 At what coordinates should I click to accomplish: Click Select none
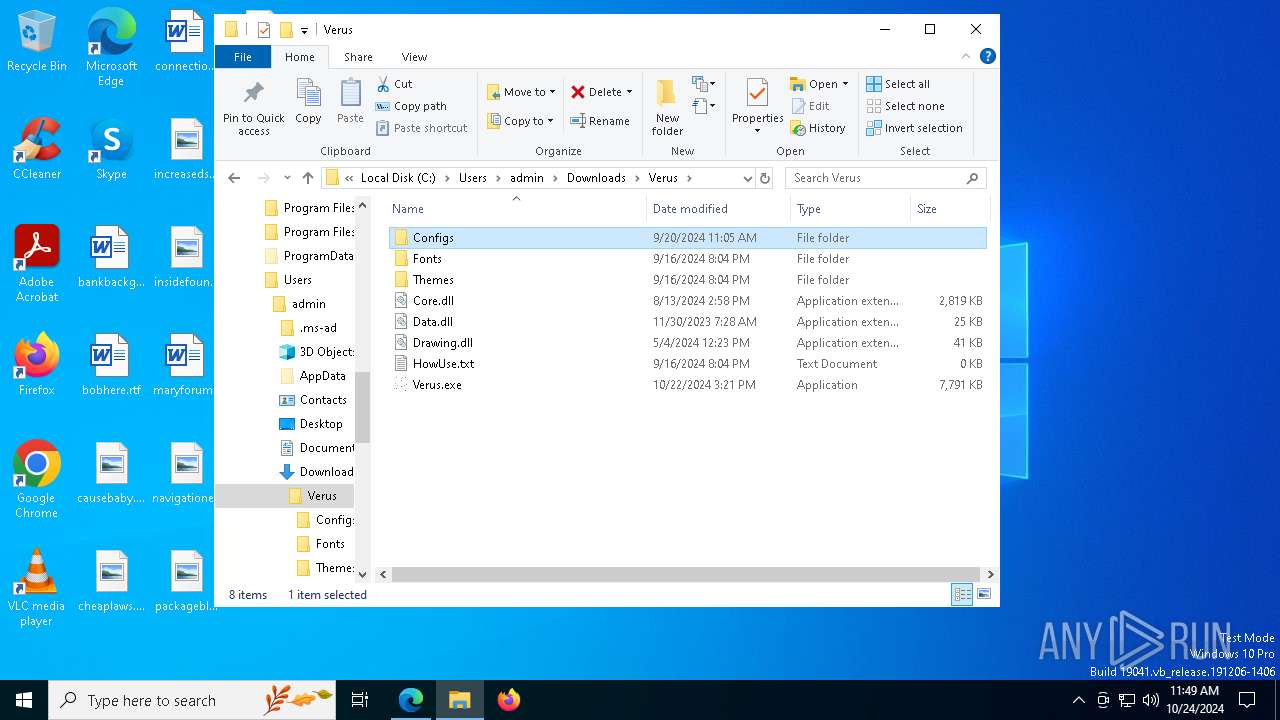click(905, 106)
